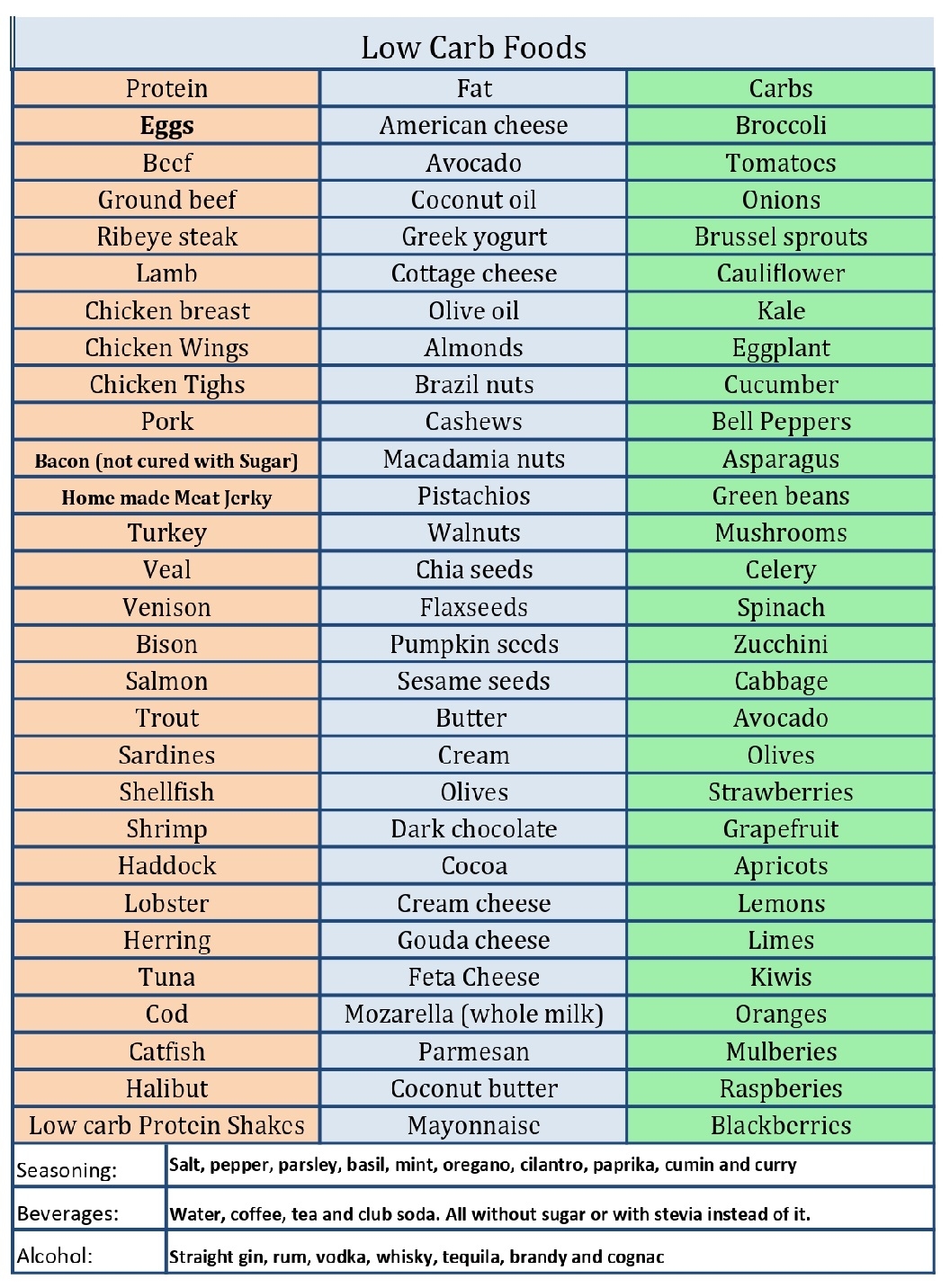Click the Zucchini cell
950x1288 pixels.
point(780,644)
